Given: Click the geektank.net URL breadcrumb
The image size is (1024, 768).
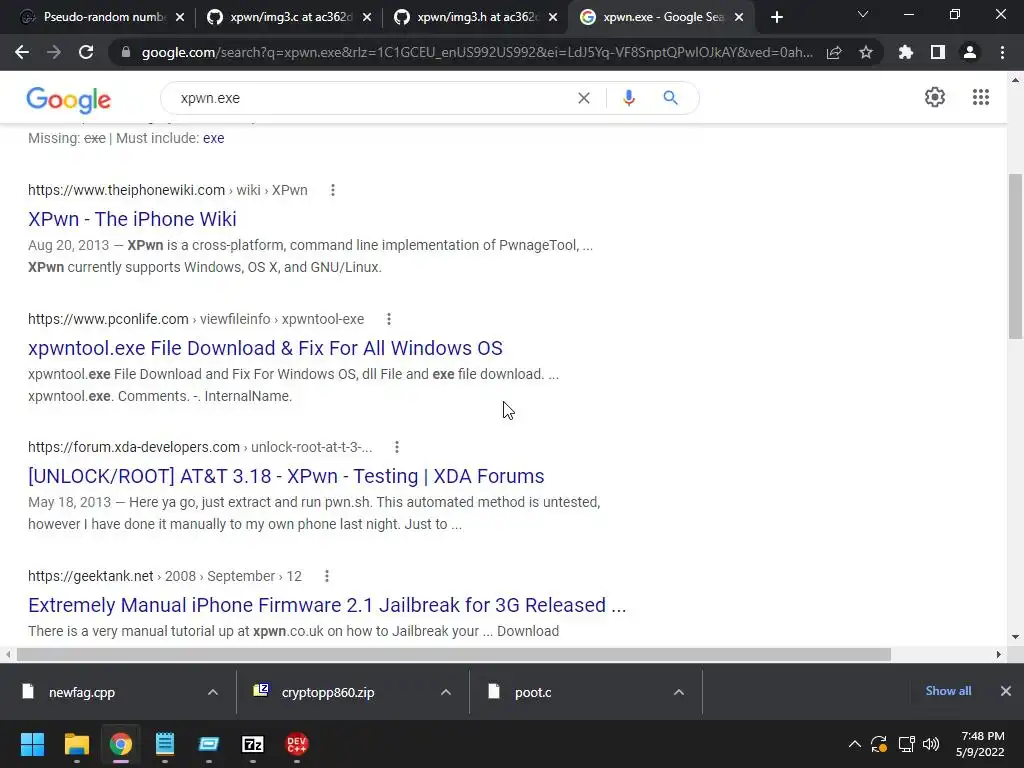Looking at the screenshot, I should (165, 576).
